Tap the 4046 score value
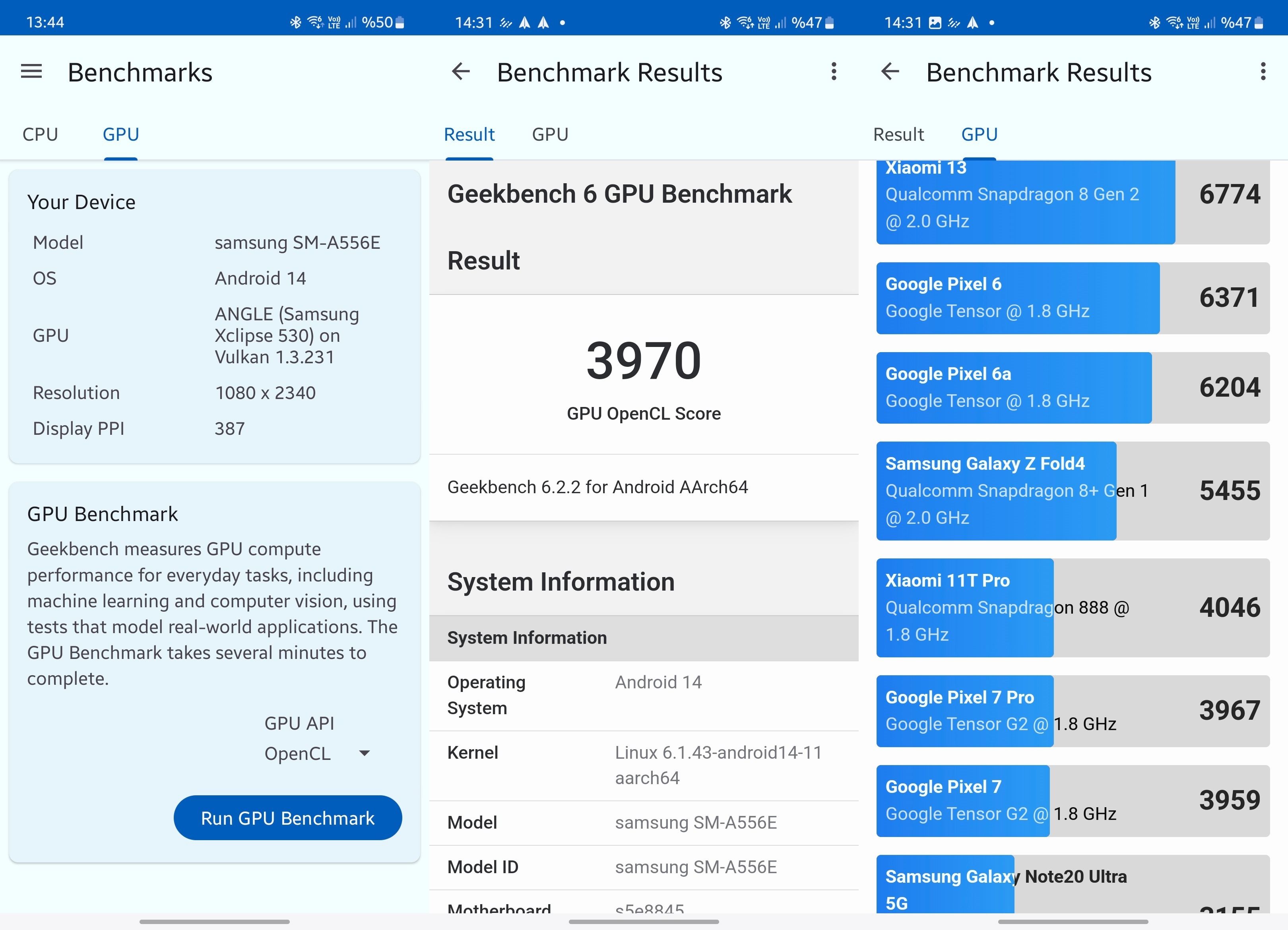 tap(1230, 608)
